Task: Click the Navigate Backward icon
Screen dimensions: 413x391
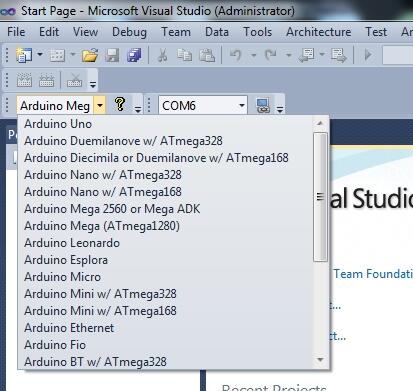Action: point(307,55)
